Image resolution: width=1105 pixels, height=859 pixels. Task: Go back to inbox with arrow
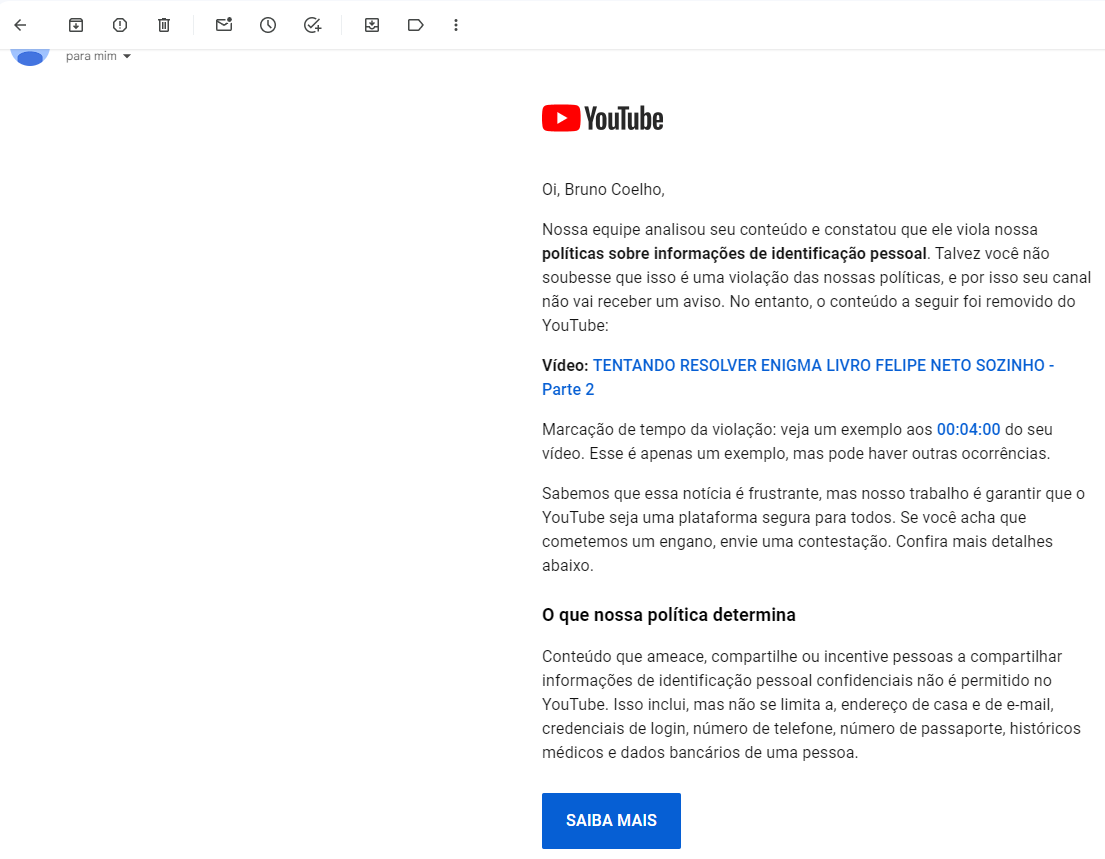(20, 25)
